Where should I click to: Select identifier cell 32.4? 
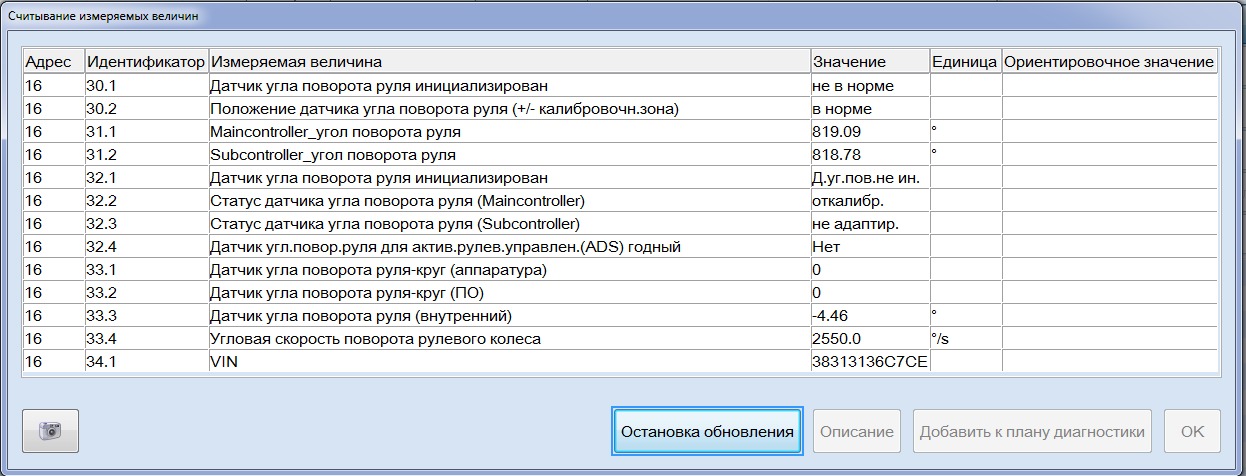coord(146,247)
